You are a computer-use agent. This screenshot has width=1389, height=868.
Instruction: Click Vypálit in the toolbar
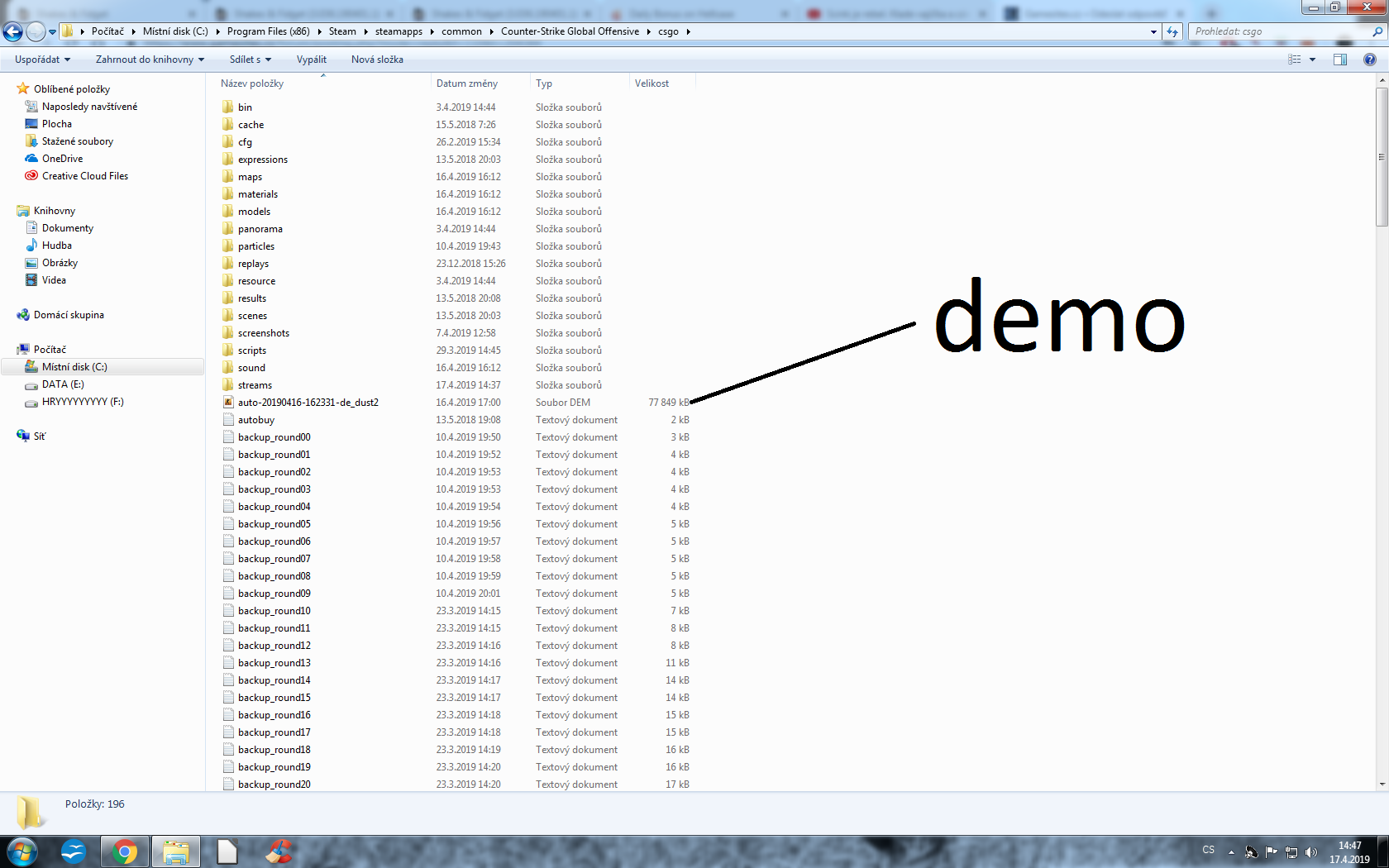click(311, 60)
